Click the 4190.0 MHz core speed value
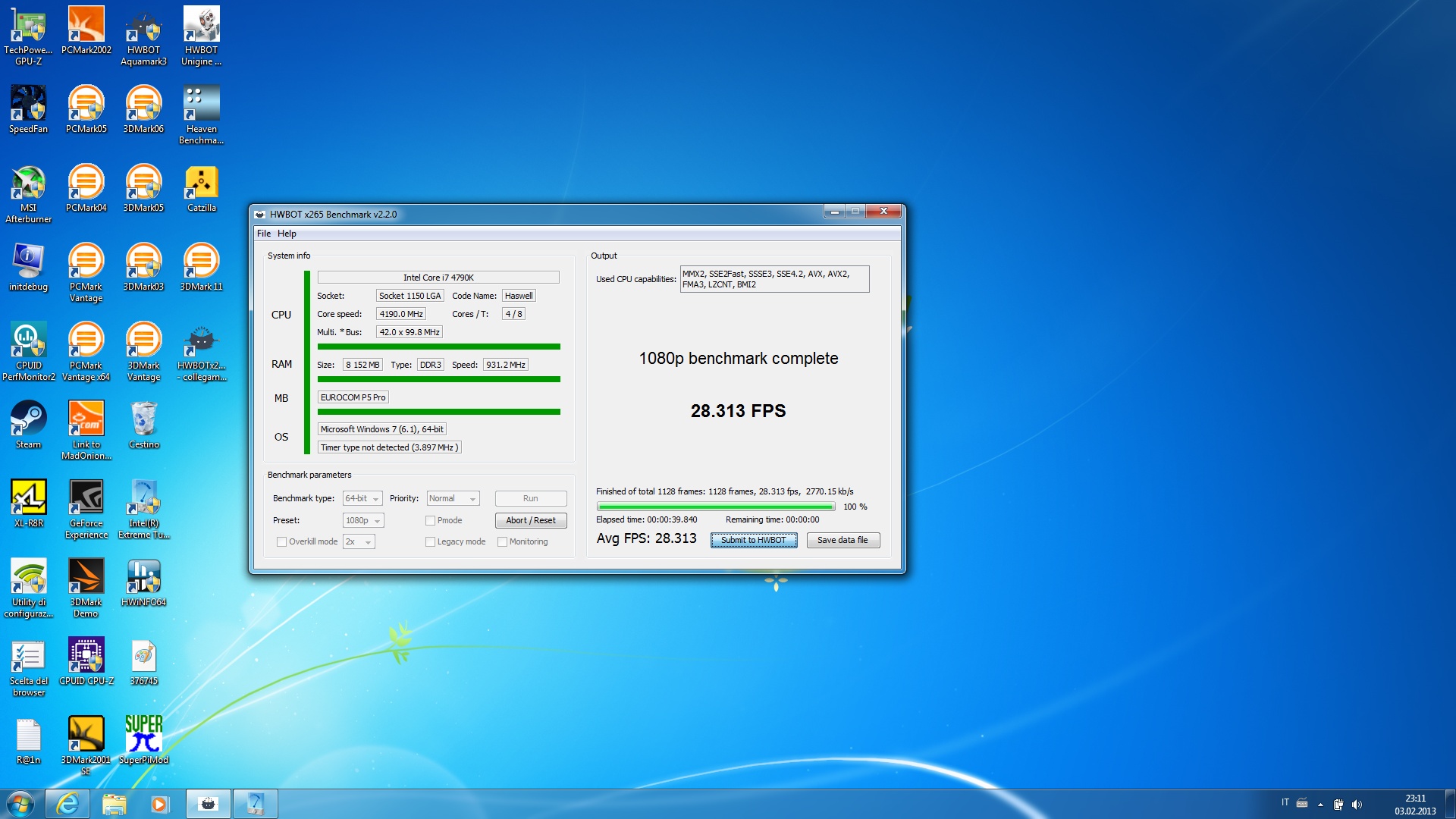The width and height of the screenshot is (1456, 819). [401, 314]
